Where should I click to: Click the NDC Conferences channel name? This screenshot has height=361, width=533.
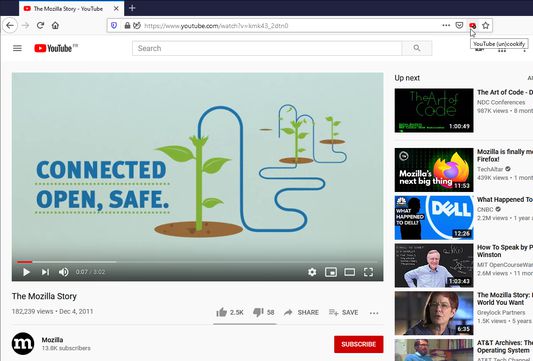click(501, 102)
